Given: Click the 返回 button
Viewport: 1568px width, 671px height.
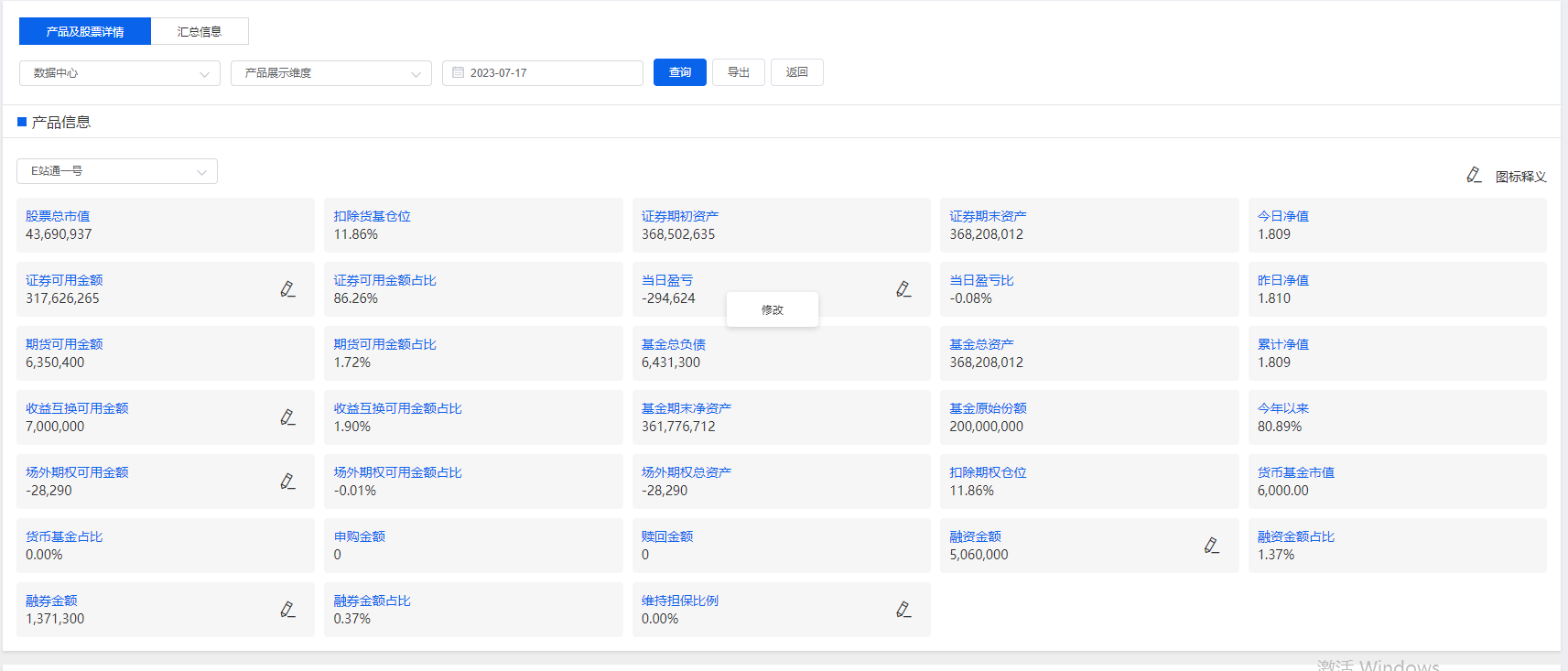Looking at the screenshot, I should [x=797, y=72].
